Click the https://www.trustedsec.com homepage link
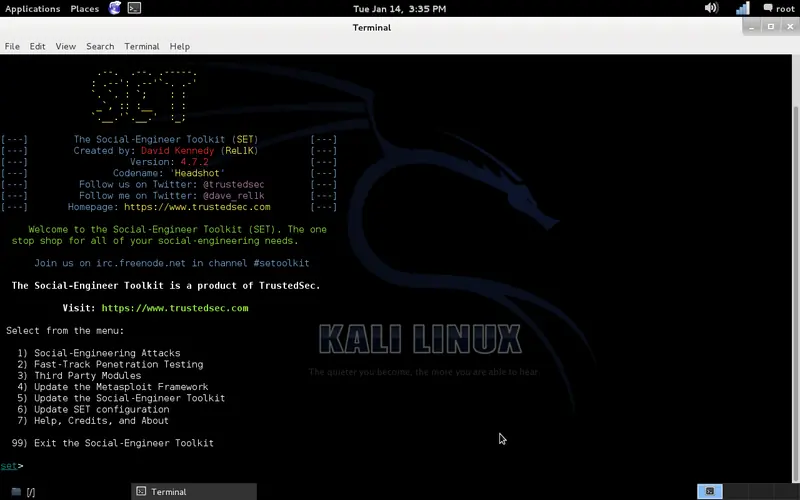This screenshot has width=800, height=500. pos(197,207)
